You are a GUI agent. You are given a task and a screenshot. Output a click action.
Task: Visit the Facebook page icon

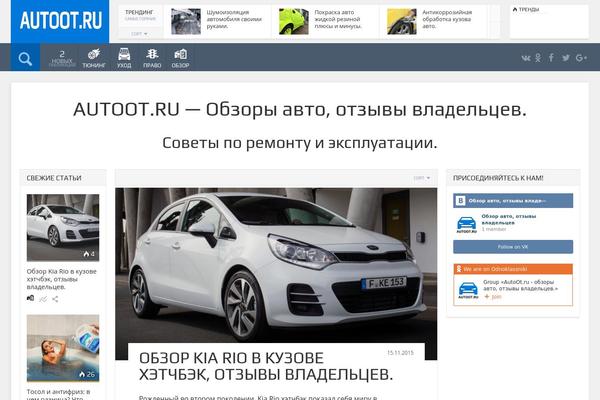tap(551, 58)
